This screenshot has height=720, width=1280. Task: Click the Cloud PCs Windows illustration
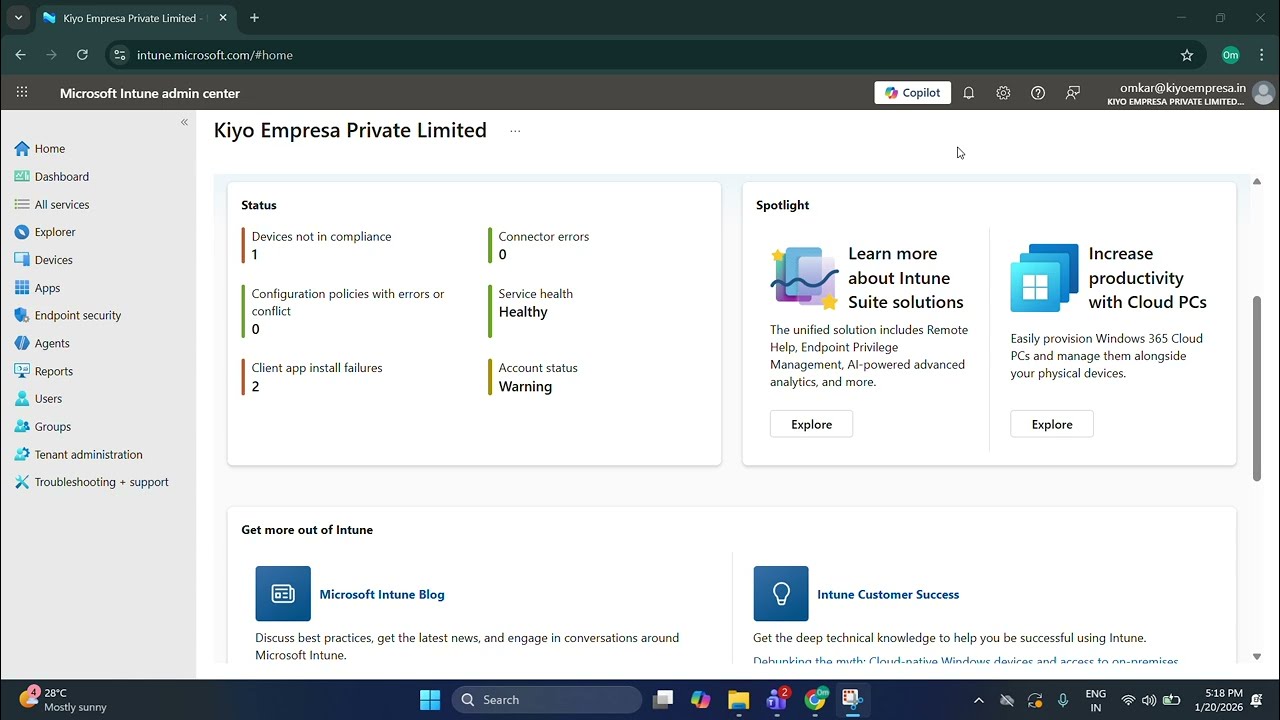click(x=1044, y=278)
